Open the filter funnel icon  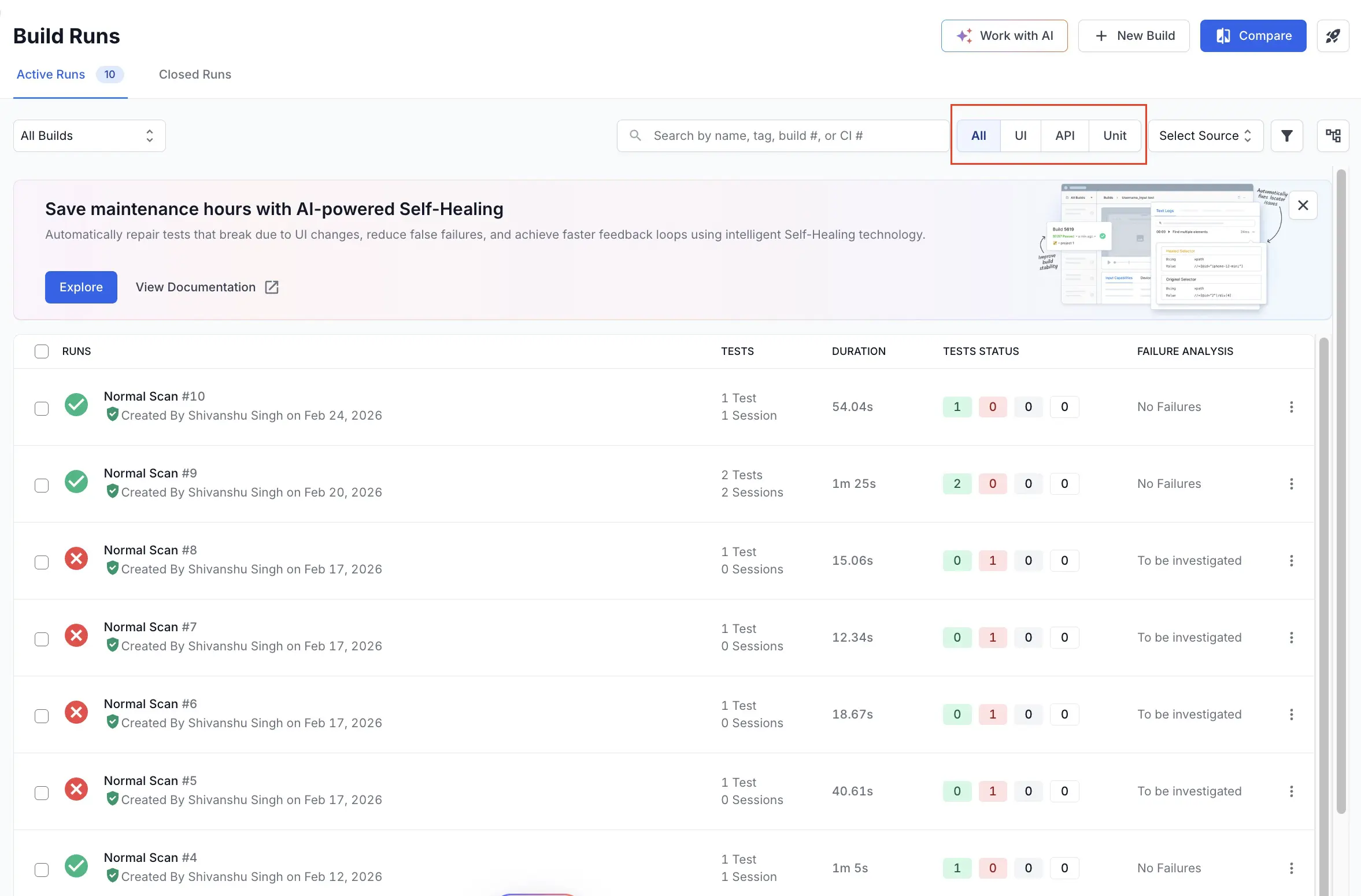pos(1286,136)
